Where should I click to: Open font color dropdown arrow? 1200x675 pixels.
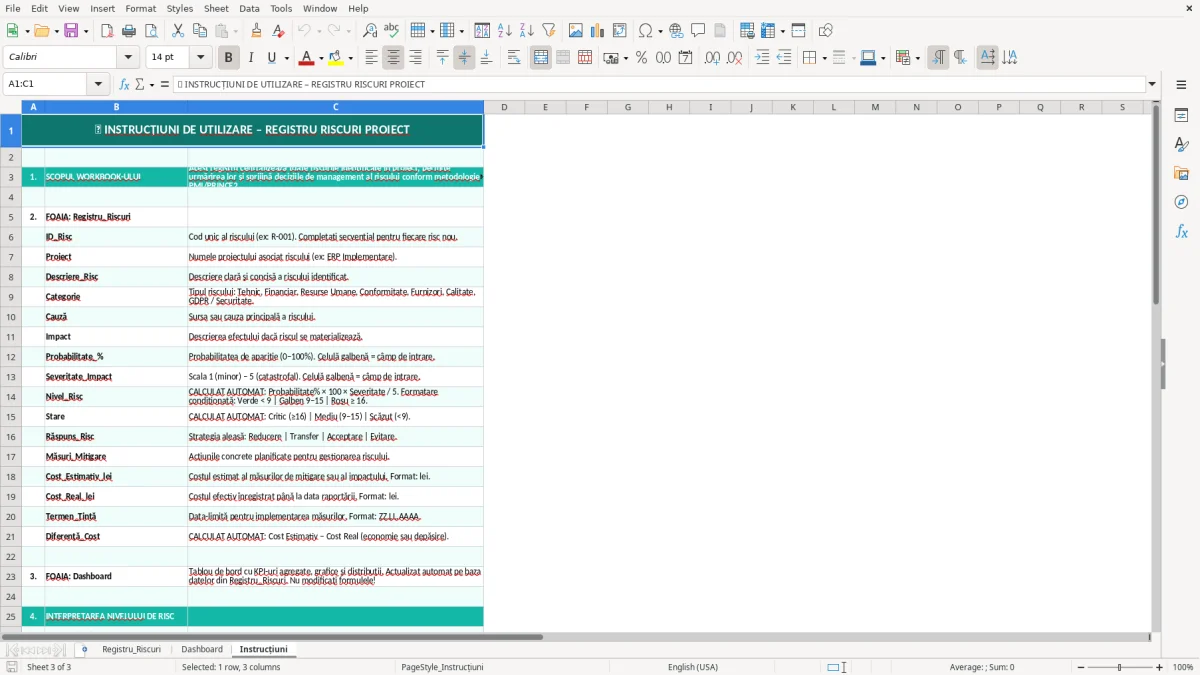coord(322,58)
